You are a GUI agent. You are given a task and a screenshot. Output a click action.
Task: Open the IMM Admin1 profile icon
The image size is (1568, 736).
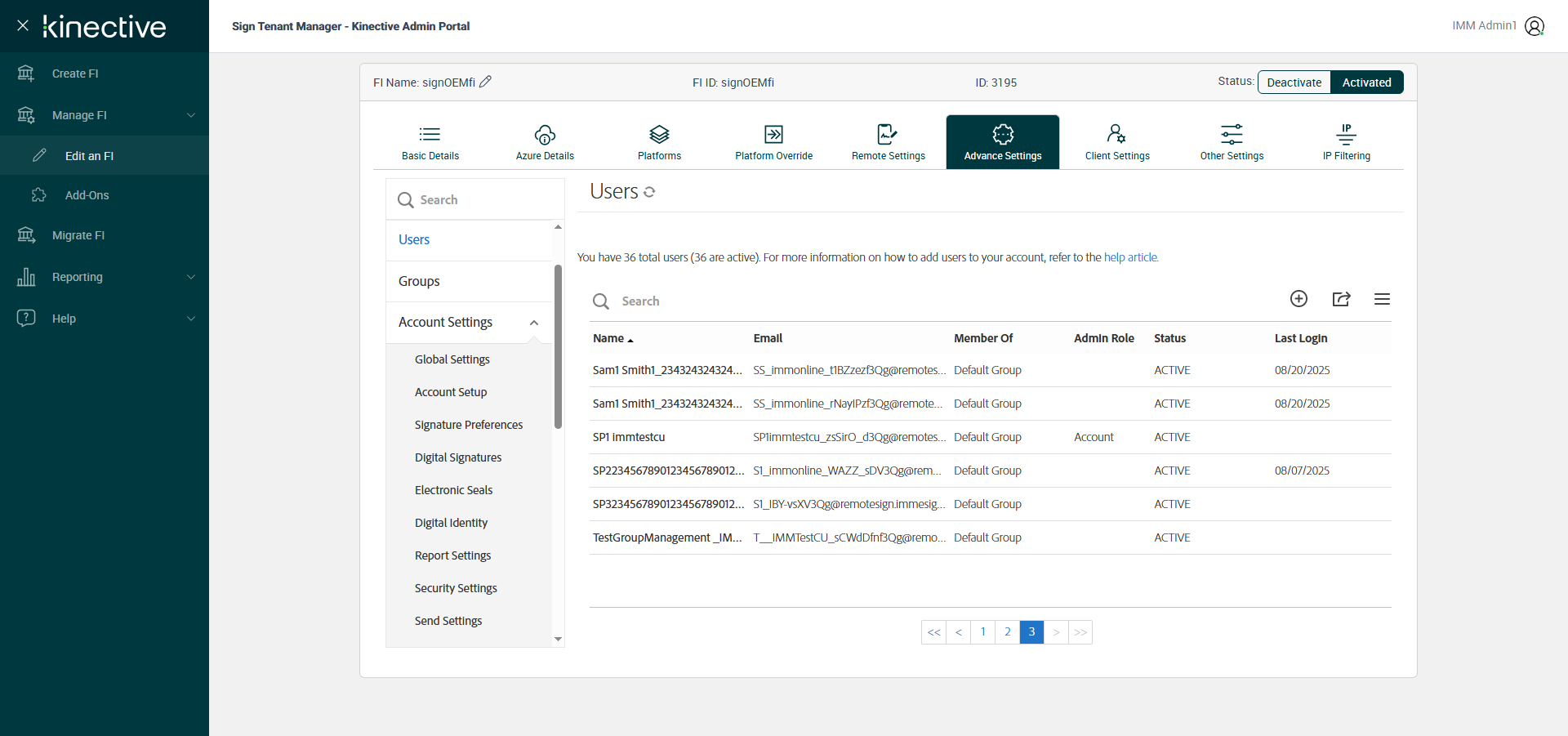tap(1535, 26)
